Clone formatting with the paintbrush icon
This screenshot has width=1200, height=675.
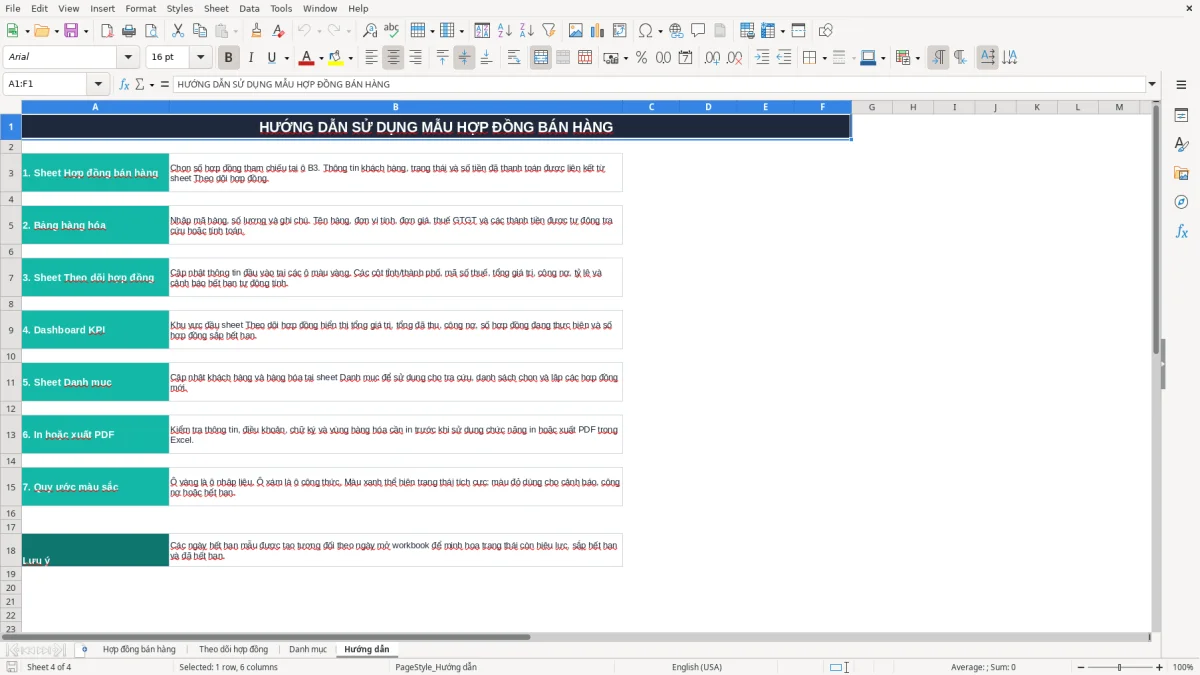(x=257, y=31)
